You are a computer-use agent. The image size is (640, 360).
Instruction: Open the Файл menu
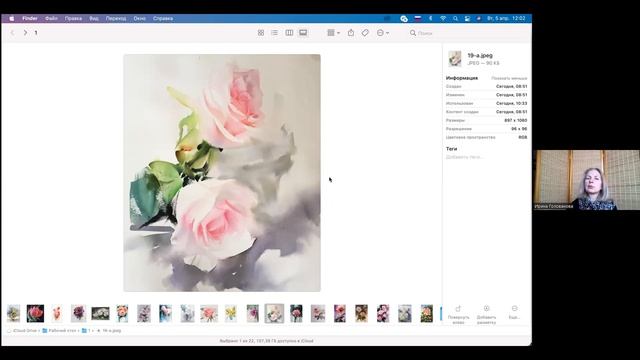click(51, 18)
